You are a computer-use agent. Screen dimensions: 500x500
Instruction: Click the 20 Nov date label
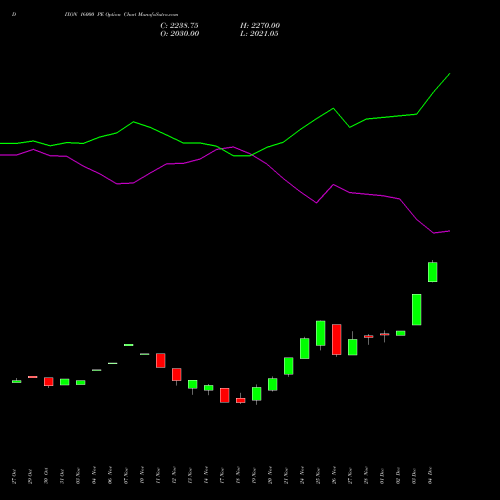point(270,475)
